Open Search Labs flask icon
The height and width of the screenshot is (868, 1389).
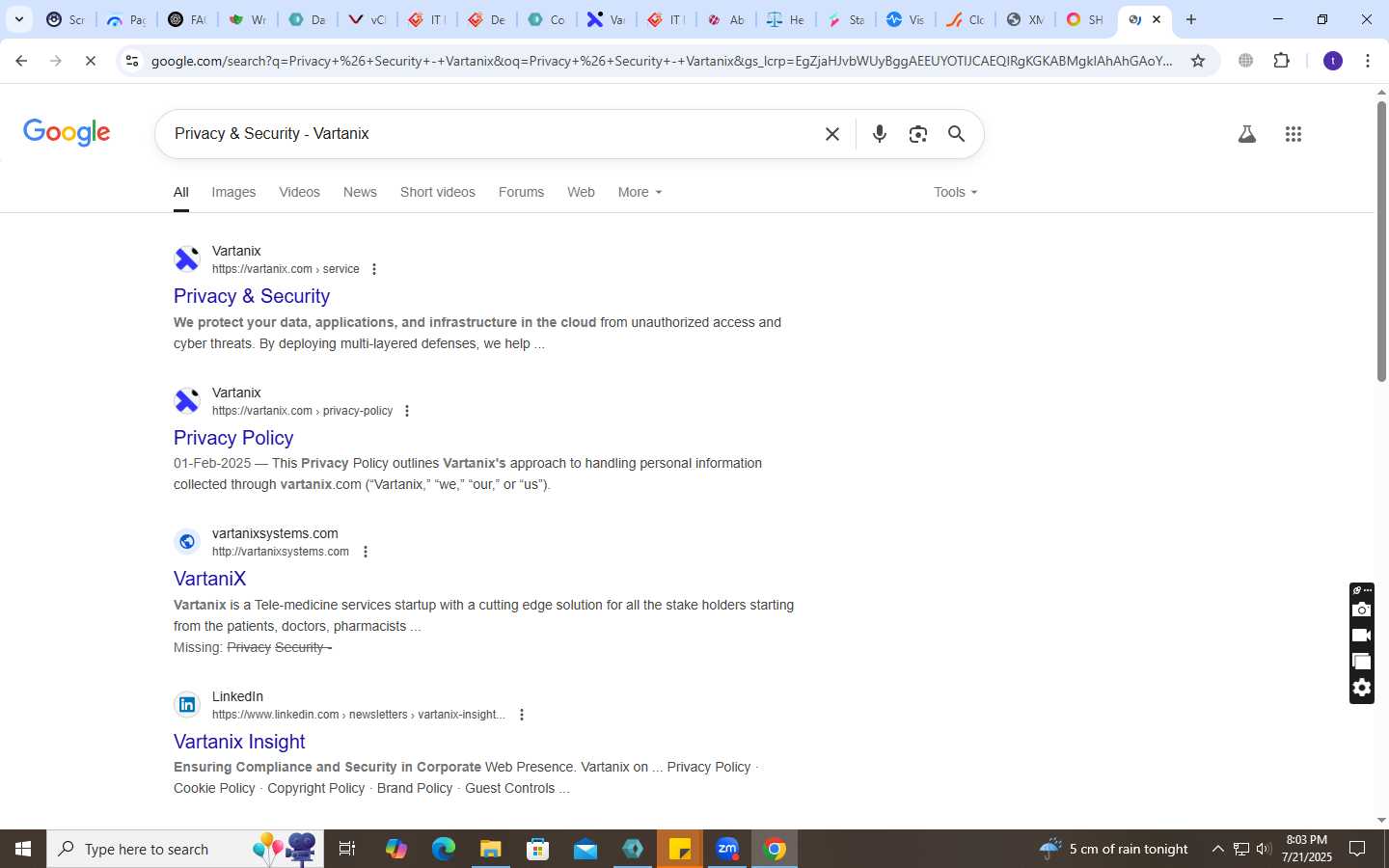(1247, 134)
